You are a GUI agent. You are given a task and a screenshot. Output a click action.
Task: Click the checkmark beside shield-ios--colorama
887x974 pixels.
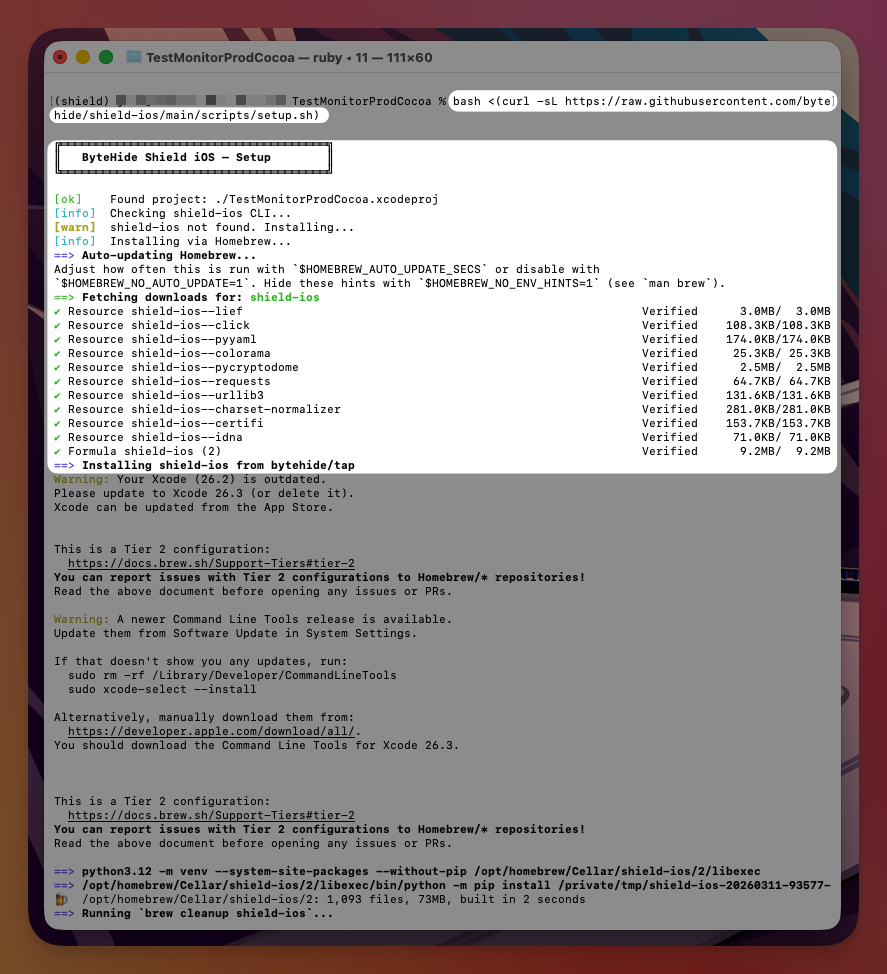tap(58, 353)
